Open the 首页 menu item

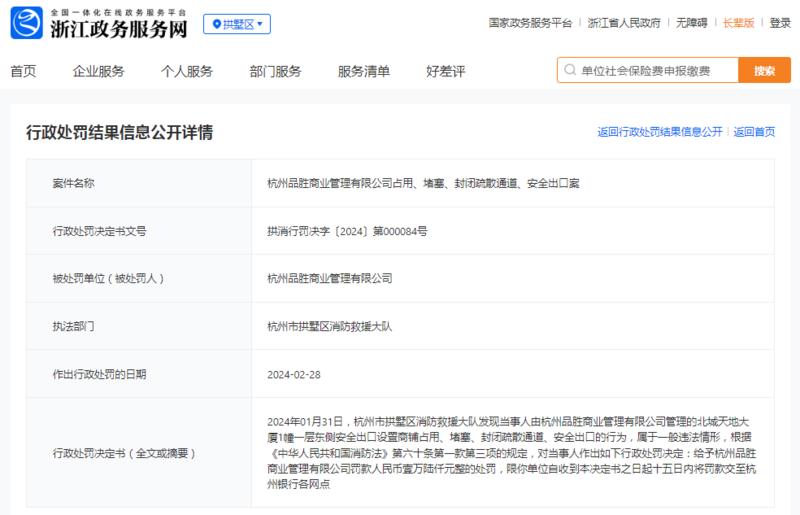[x=23, y=71]
